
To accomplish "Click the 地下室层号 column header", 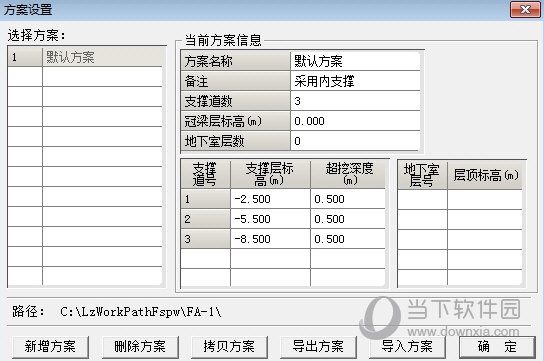I will pyautogui.click(x=422, y=175).
